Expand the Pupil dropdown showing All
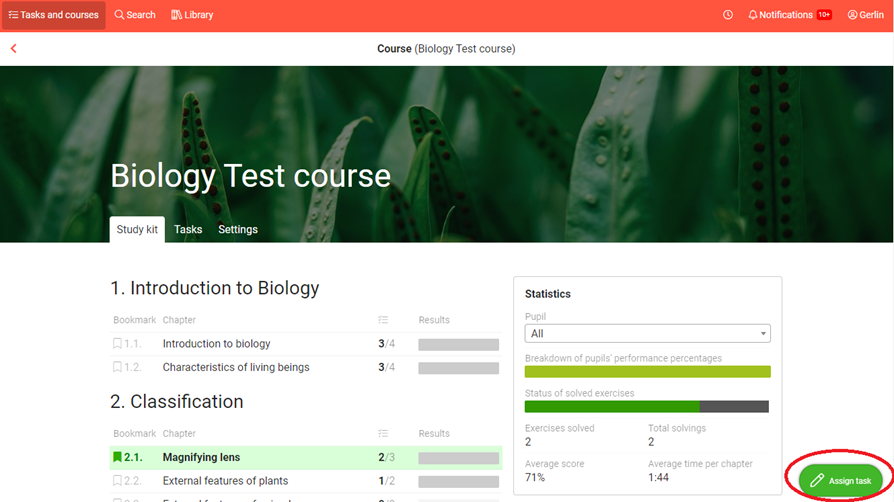894x502 pixels. (x=647, y=334)
